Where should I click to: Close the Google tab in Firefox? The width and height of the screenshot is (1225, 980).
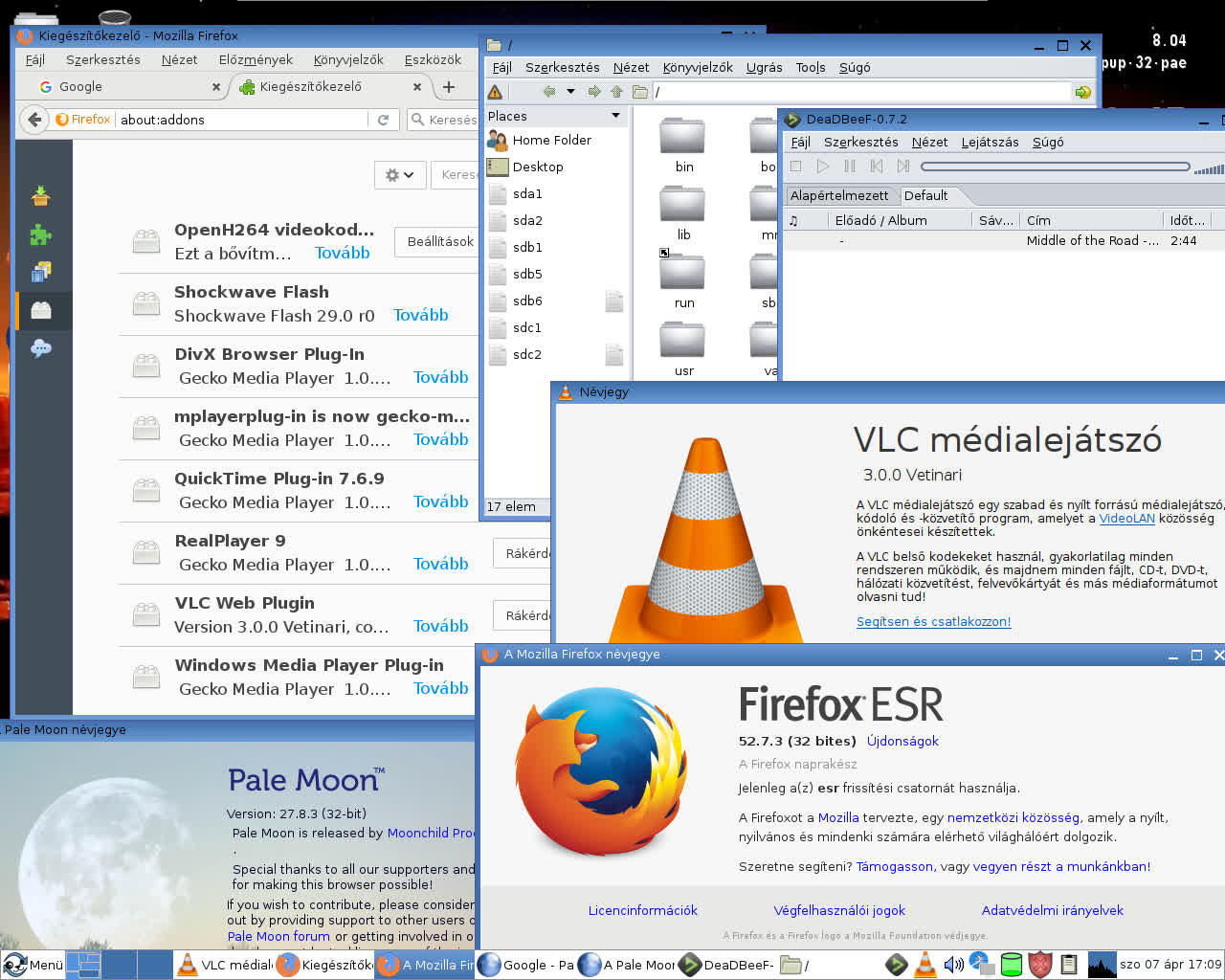[x=216, y=87]
